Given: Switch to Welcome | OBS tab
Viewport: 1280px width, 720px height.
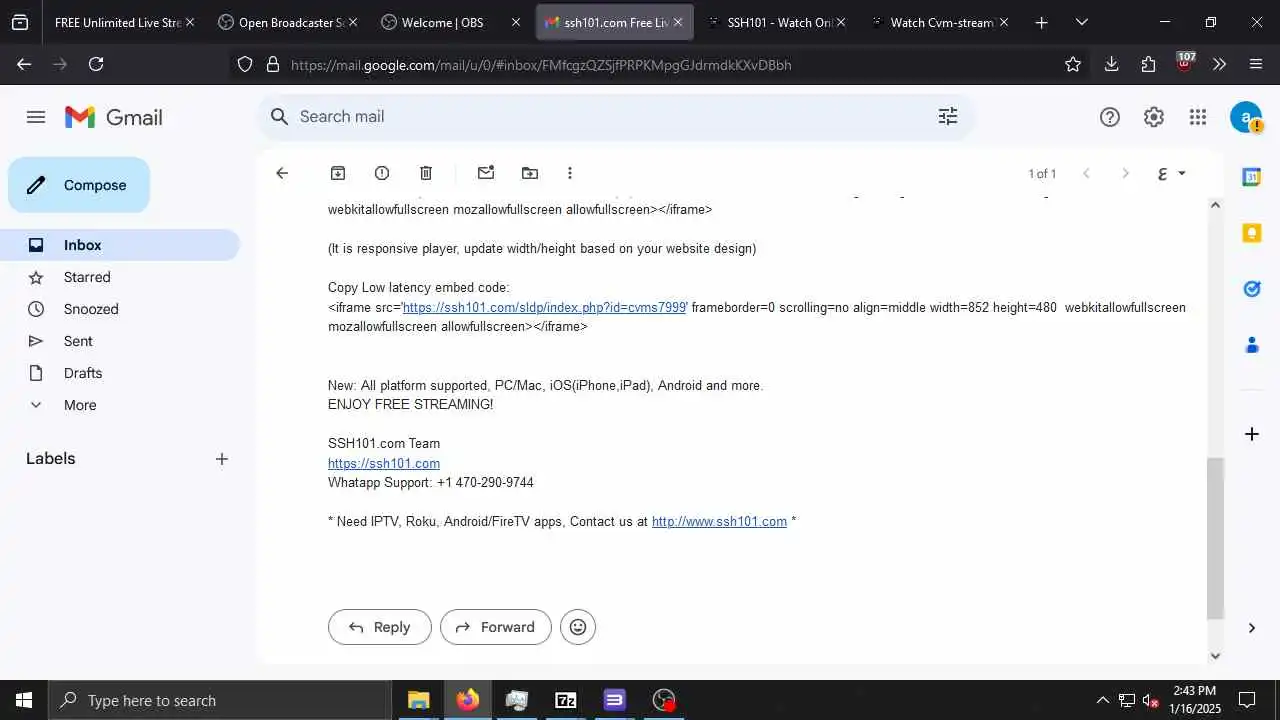Looking at the screenshot, I should (442, 22).
